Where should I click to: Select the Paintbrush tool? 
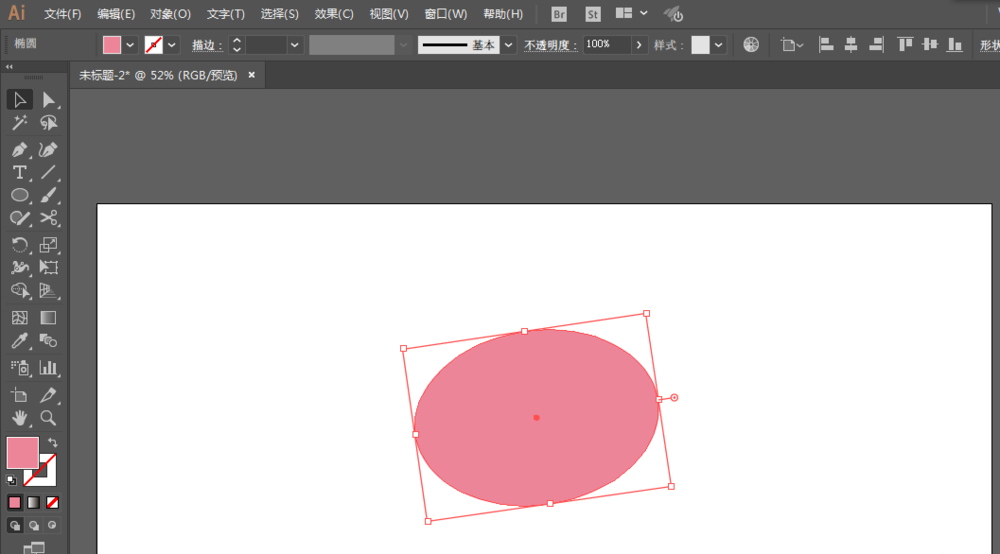click(48, 195)
